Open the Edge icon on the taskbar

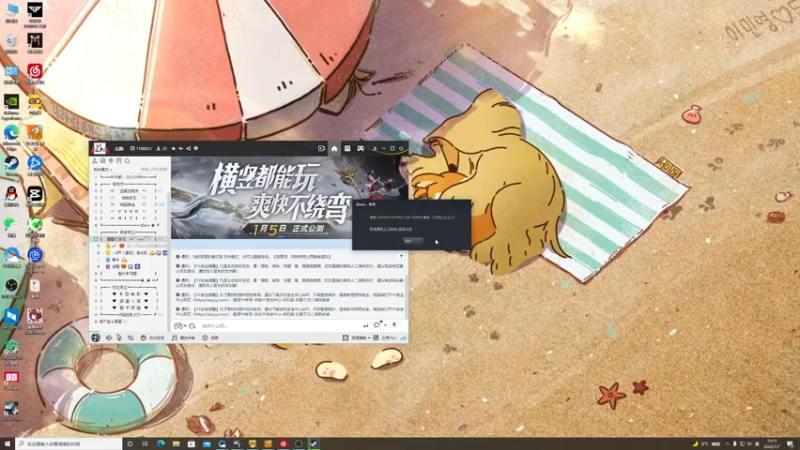click(161, 444)
